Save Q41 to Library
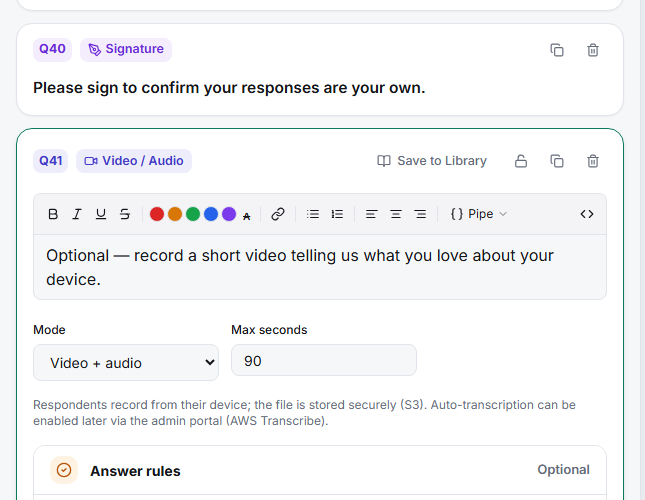The width and height of the screenshot is (645, 500). pos(432,161)
